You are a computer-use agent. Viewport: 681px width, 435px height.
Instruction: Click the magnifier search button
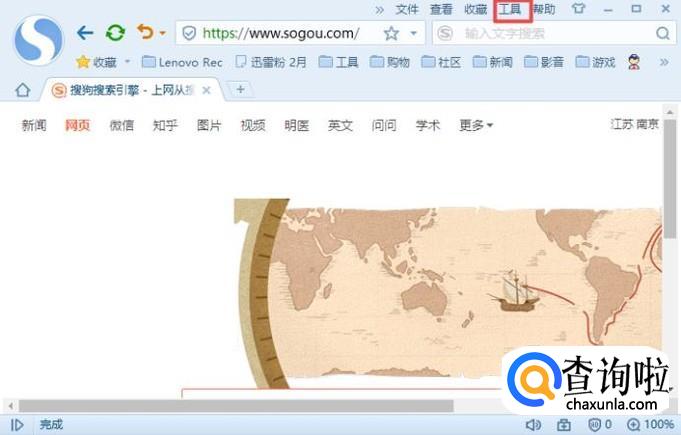tap(663, 33)
